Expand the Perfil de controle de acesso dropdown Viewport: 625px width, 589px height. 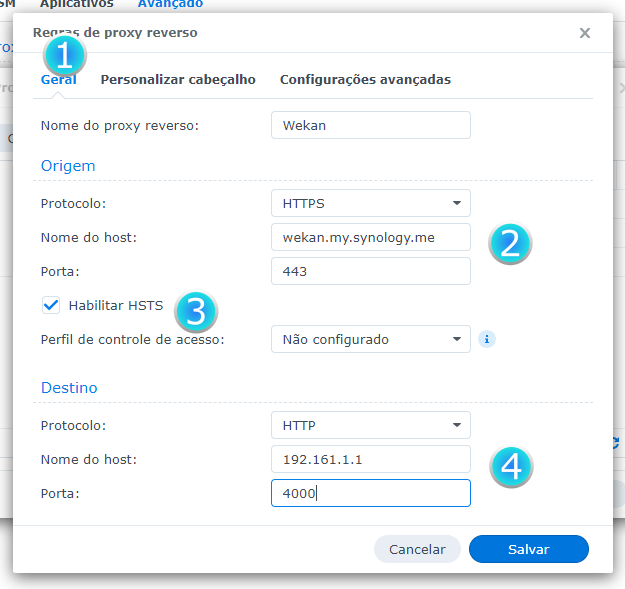coord(370,339)
